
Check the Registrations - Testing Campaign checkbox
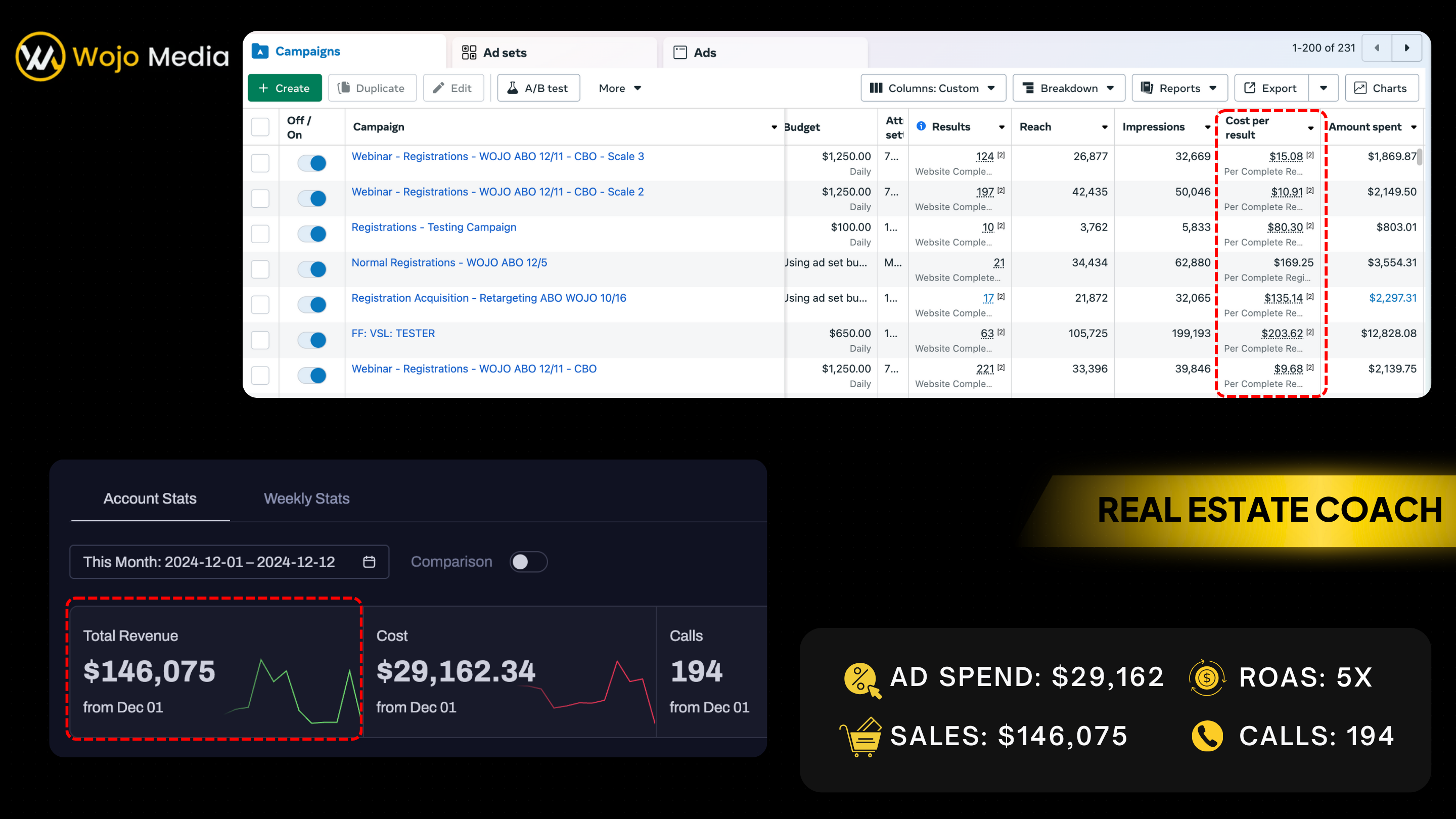[260, 234]
